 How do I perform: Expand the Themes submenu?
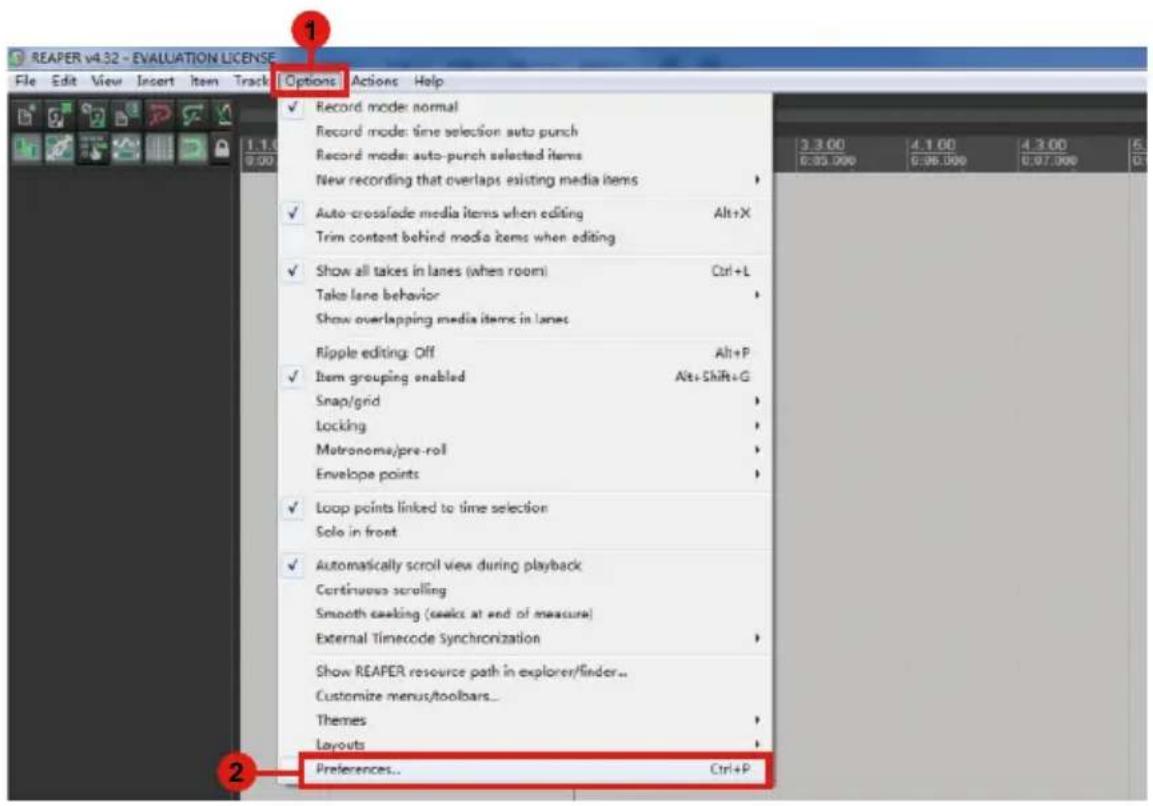click(x=525, y=720)
